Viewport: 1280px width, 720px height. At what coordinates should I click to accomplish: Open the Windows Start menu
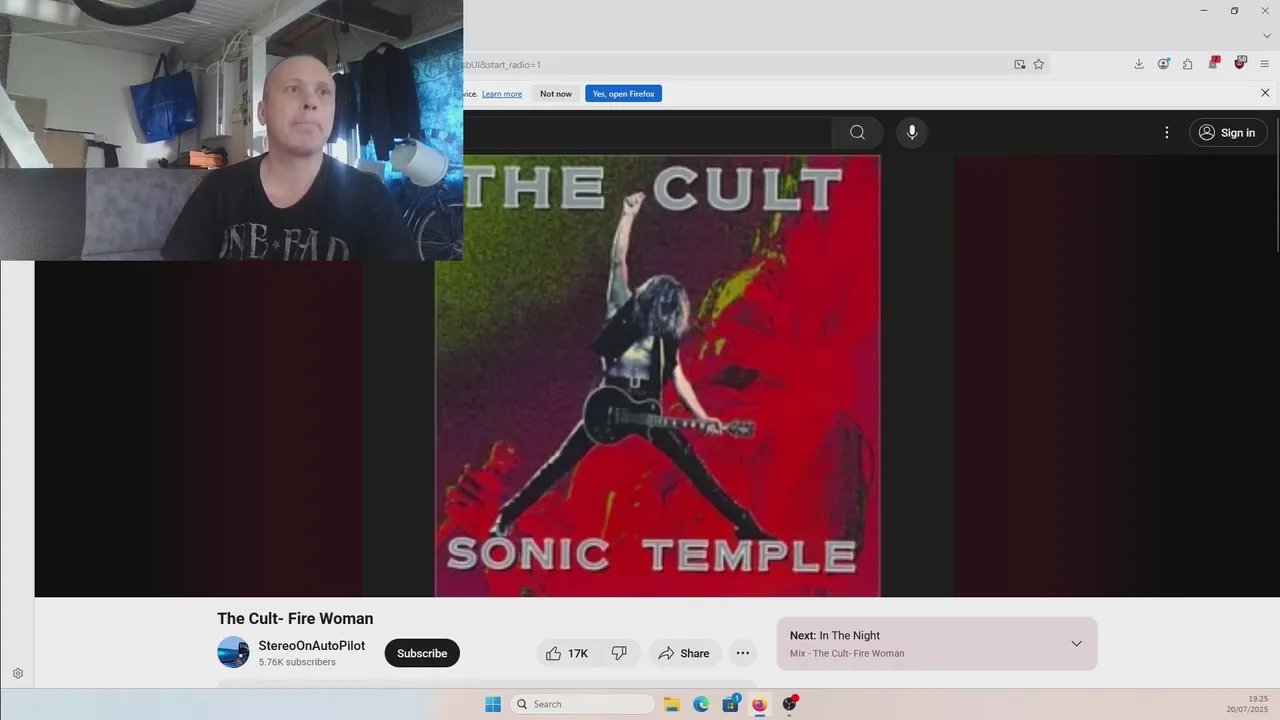(493, 704)
